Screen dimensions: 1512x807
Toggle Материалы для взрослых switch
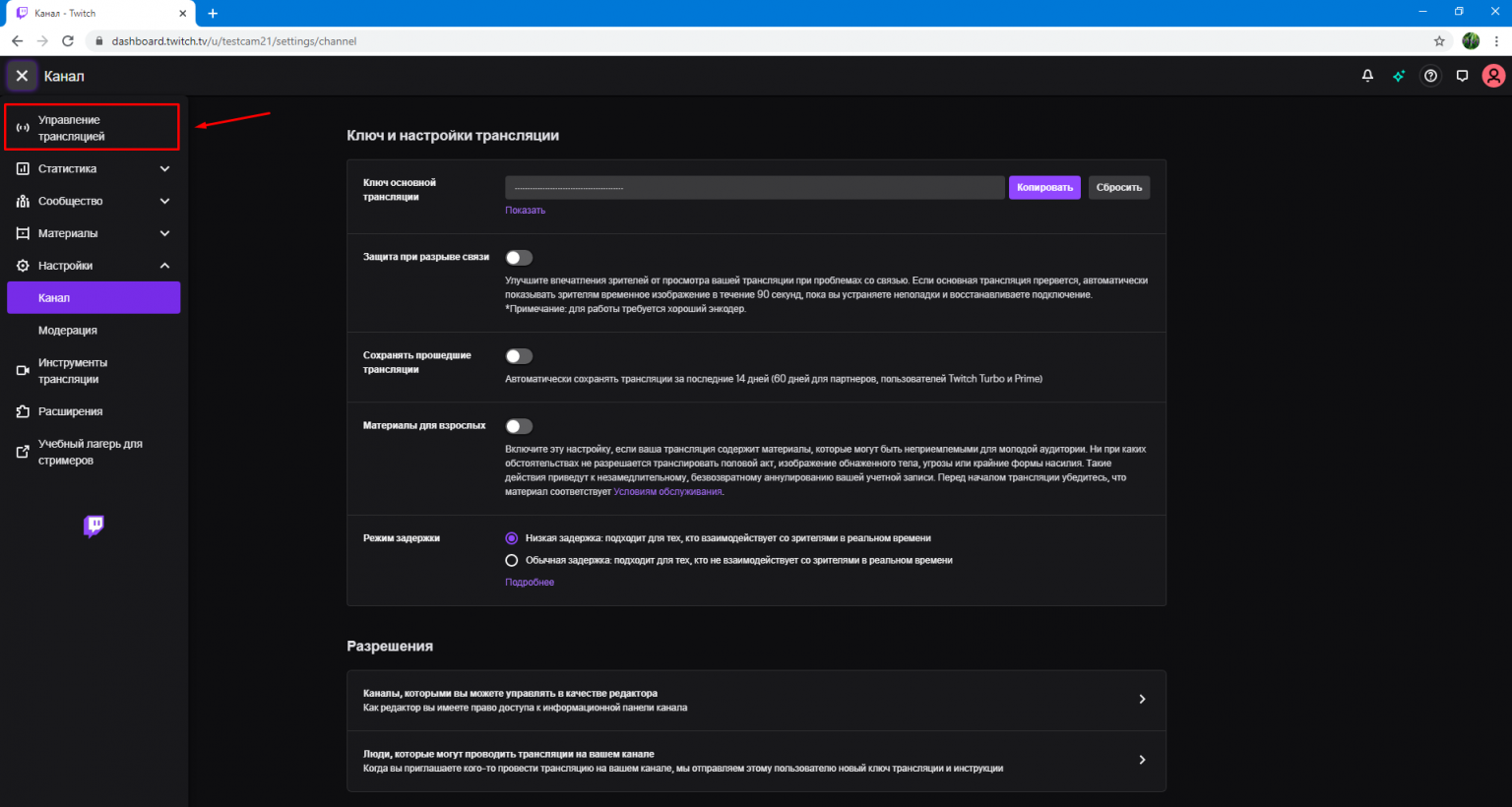(519, 426)
